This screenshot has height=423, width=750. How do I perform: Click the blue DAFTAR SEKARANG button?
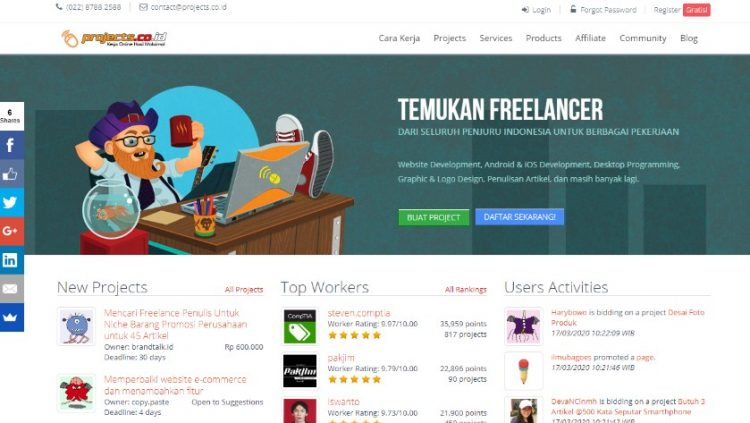pos(519,217)
